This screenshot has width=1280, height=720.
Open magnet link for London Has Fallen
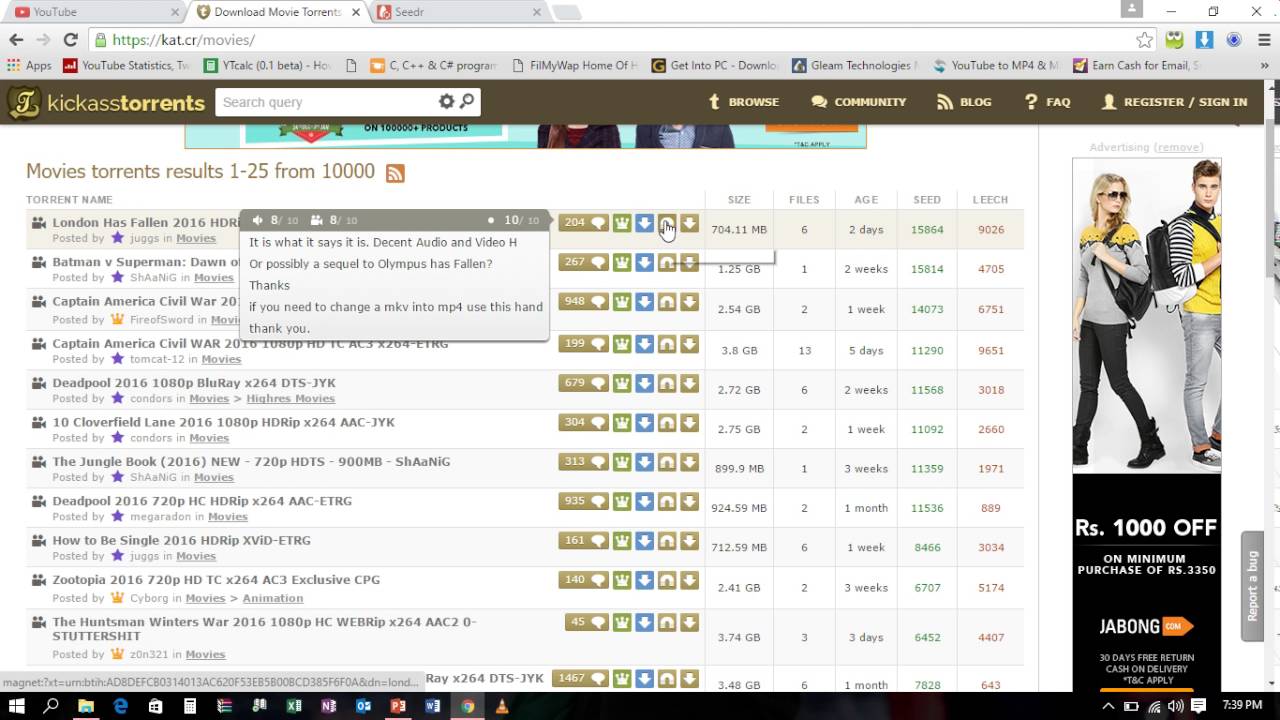pyautogui.click(x=667, y=223)
